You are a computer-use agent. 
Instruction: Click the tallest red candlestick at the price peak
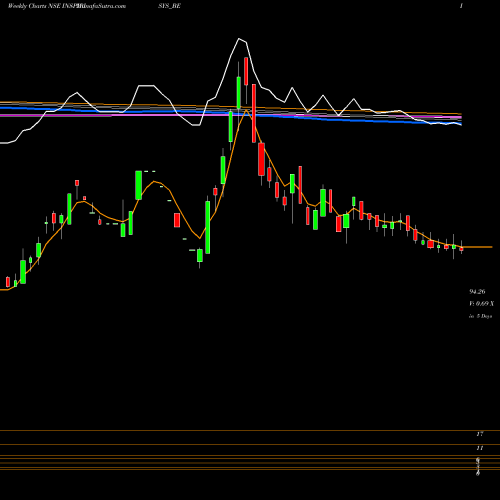coord(254,113)
